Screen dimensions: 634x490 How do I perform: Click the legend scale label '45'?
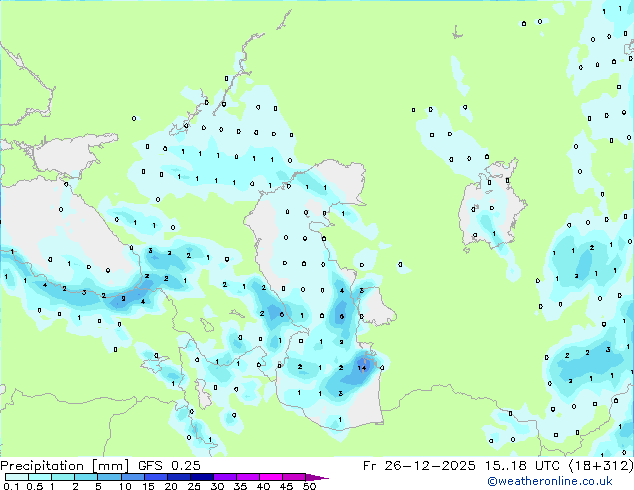coord(286,486)
